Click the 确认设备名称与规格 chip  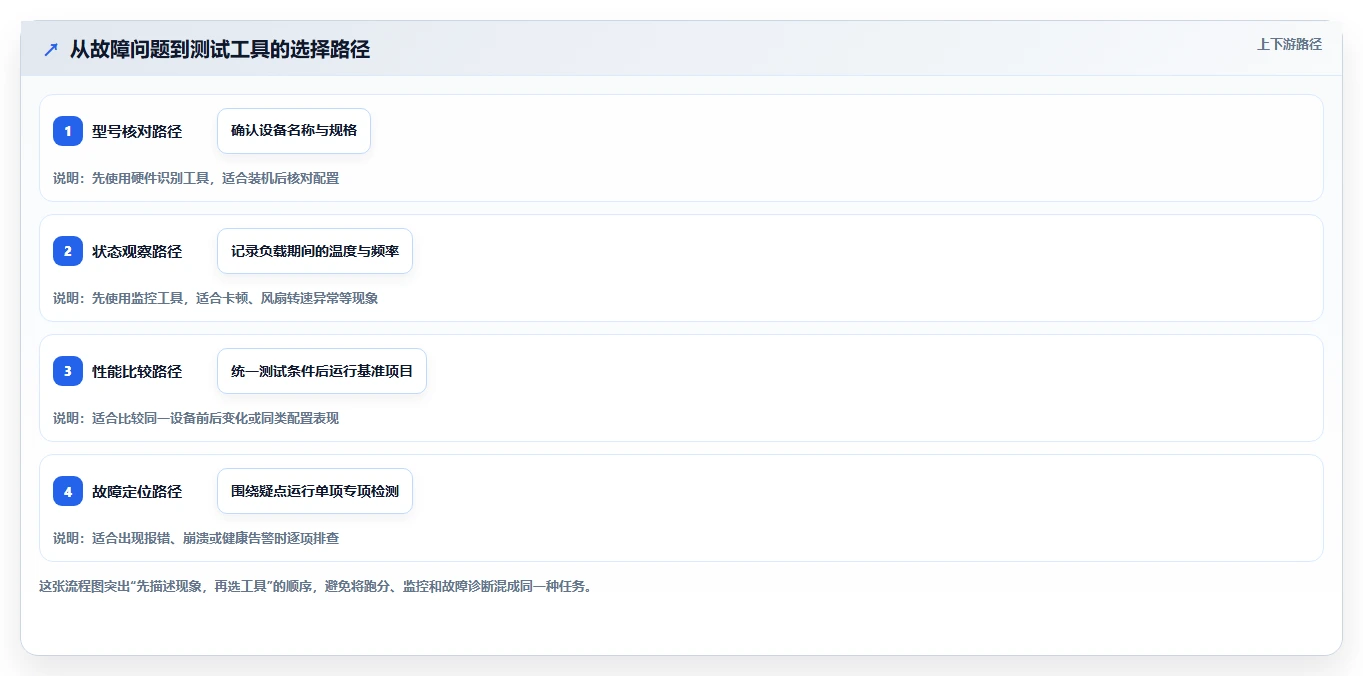pyautogui.click(x=294, y=131)
